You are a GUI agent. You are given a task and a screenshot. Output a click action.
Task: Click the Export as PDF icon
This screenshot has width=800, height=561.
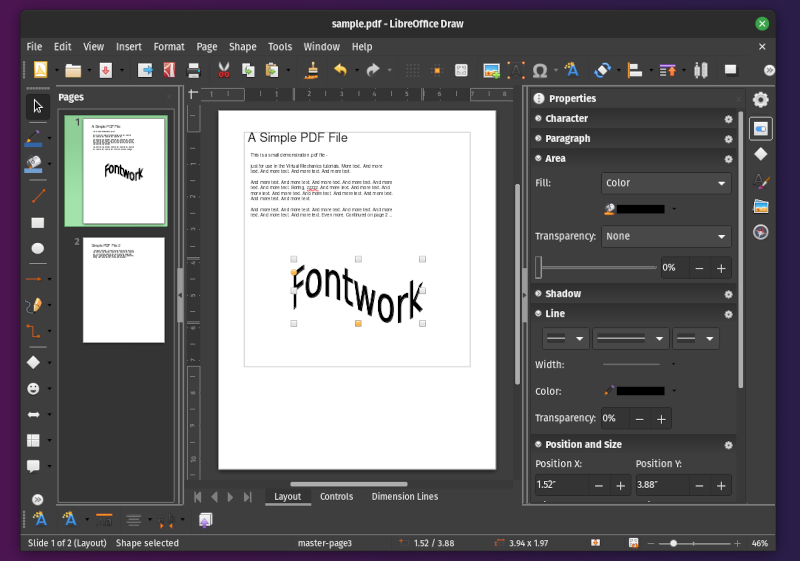tap(169, 70)
